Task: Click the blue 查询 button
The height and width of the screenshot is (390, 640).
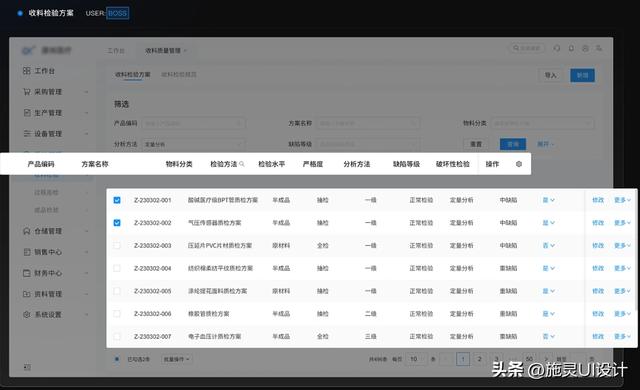Action: pyautogui.click(x=513, y=144)
